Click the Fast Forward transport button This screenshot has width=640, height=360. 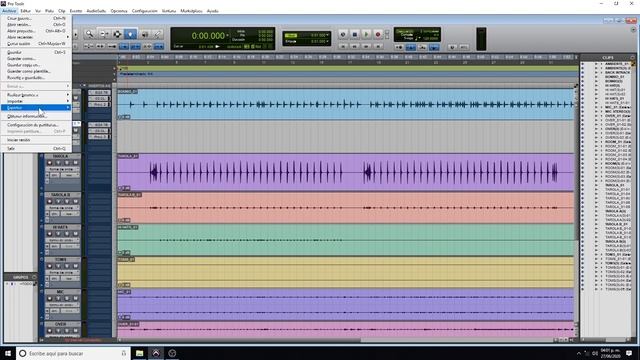(x=366, y=47)
